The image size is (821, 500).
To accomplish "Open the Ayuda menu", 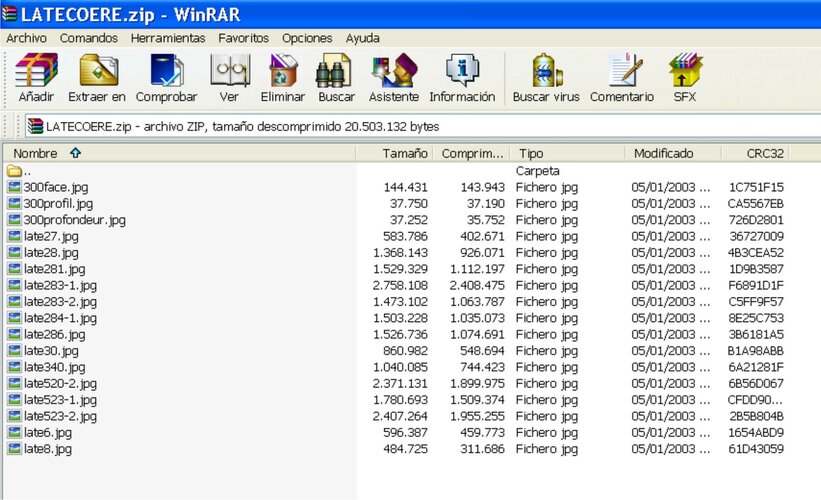I will (x=362, y=38).
